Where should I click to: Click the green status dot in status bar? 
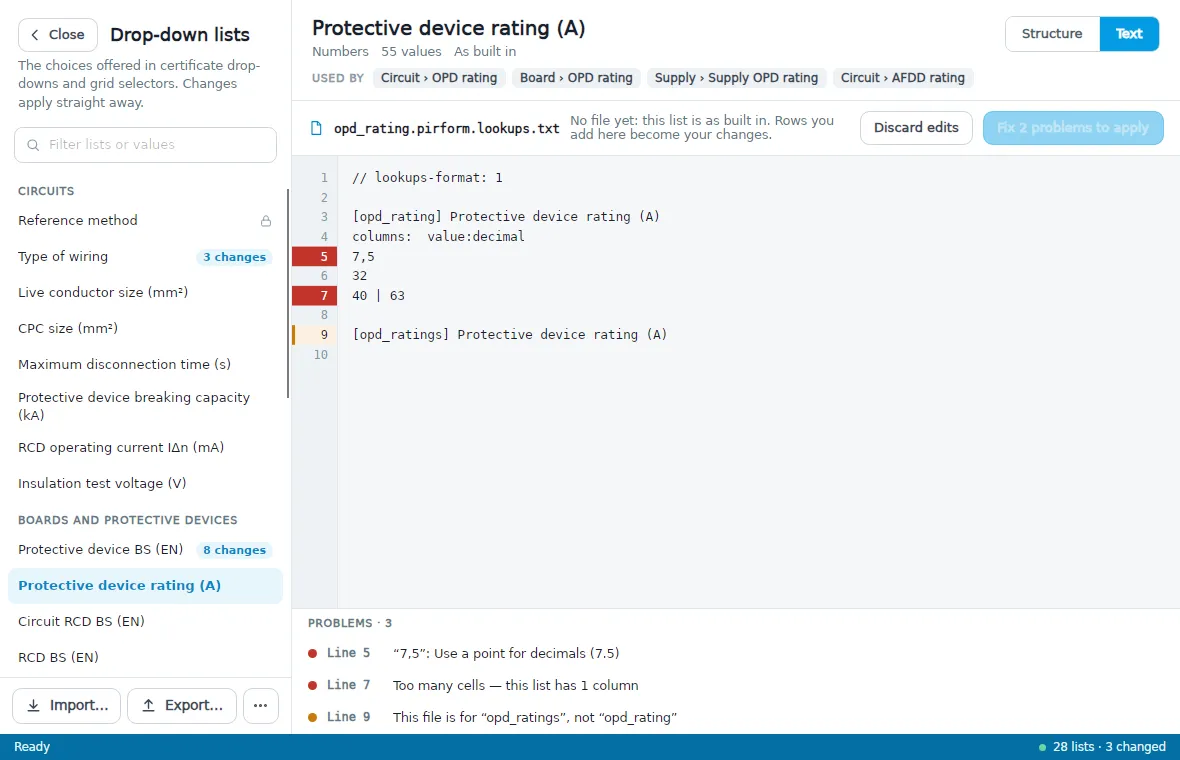(1042, 747)
